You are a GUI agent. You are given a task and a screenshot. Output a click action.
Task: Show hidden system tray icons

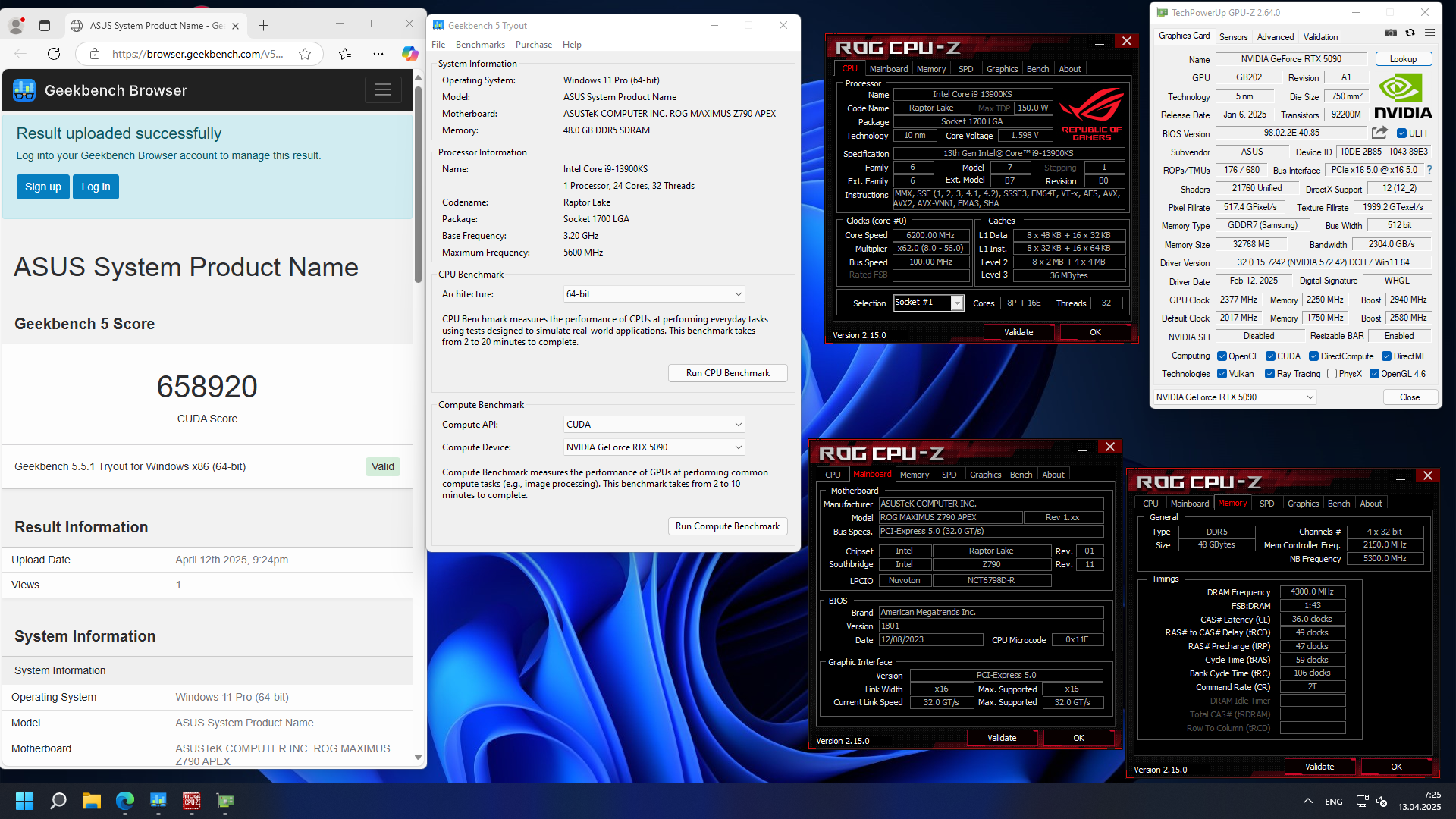[1308, 801]
